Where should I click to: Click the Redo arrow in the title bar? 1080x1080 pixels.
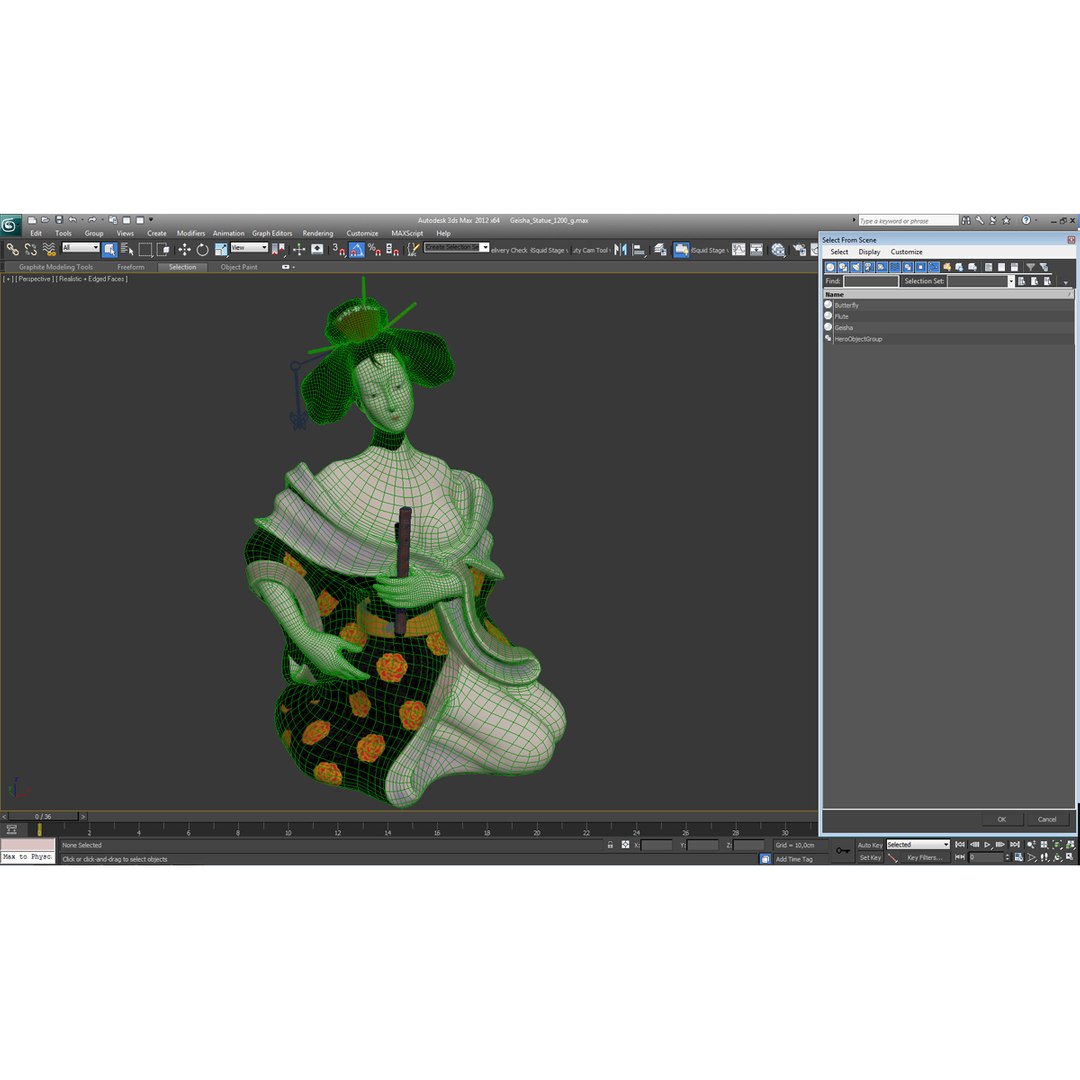92,220
